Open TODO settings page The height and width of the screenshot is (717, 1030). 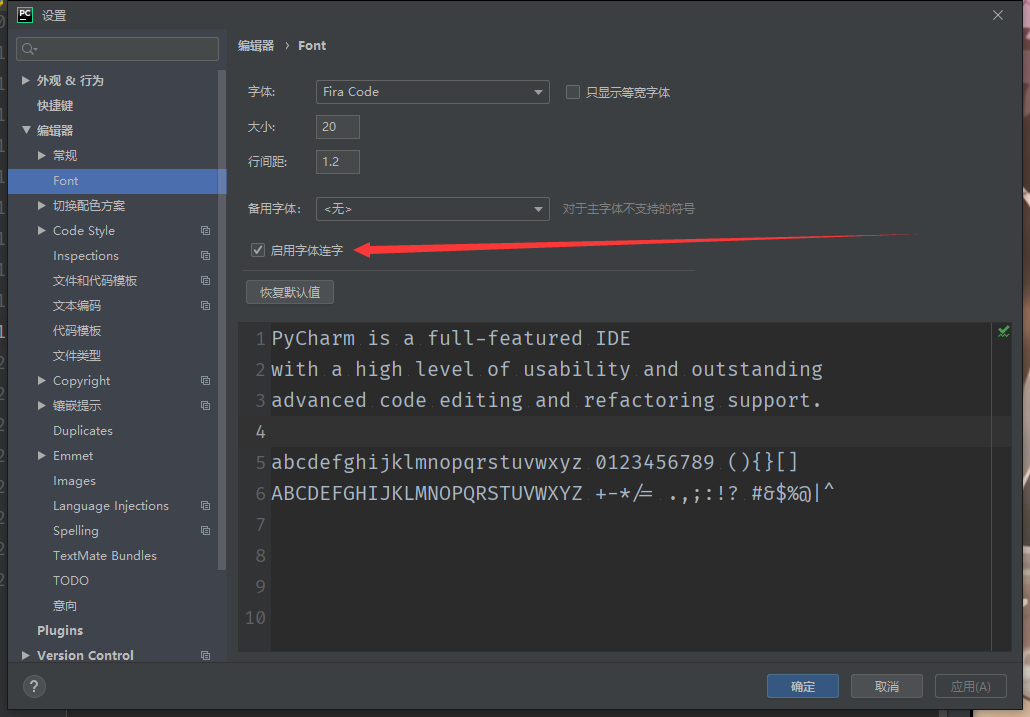point(71,580)
